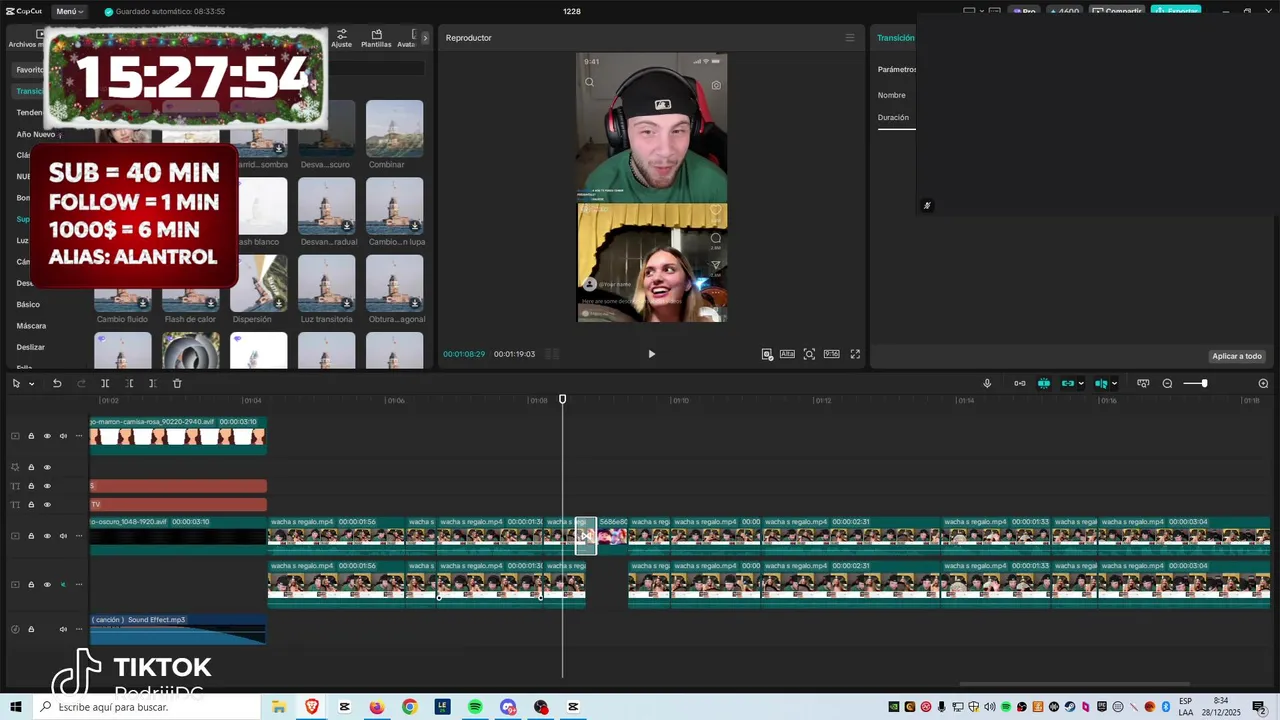
Task: Click the Compartir button at top
Action: [1117, 11]
